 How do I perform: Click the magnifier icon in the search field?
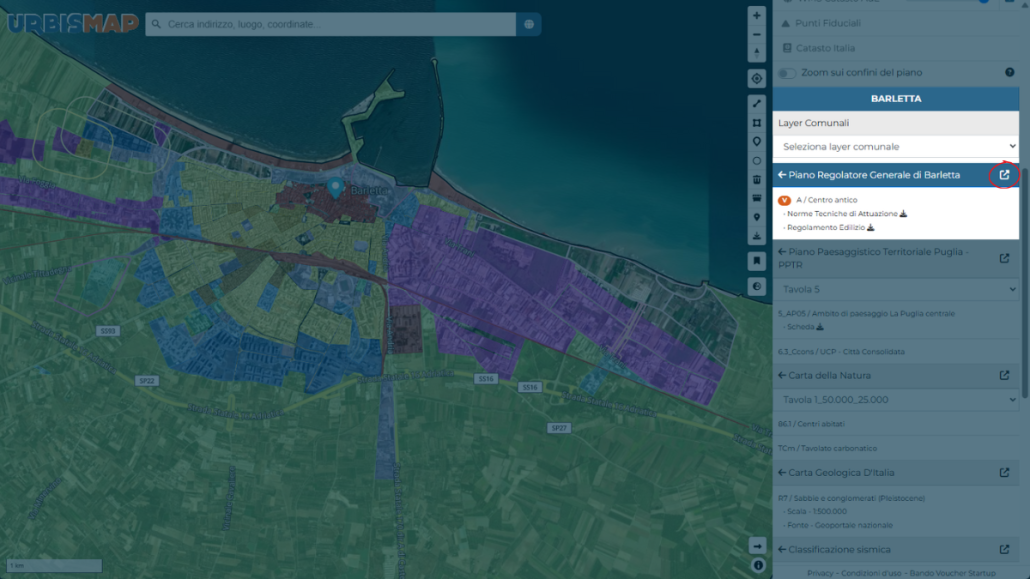[x=156, y=24]
